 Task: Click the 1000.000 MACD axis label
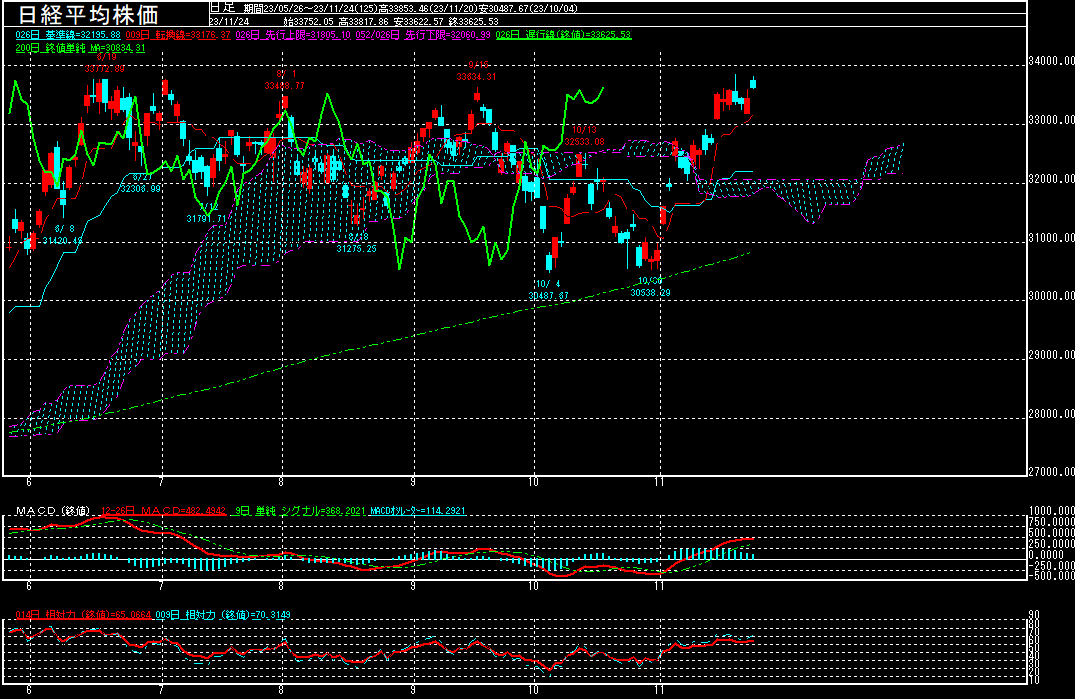(1052, 511)
